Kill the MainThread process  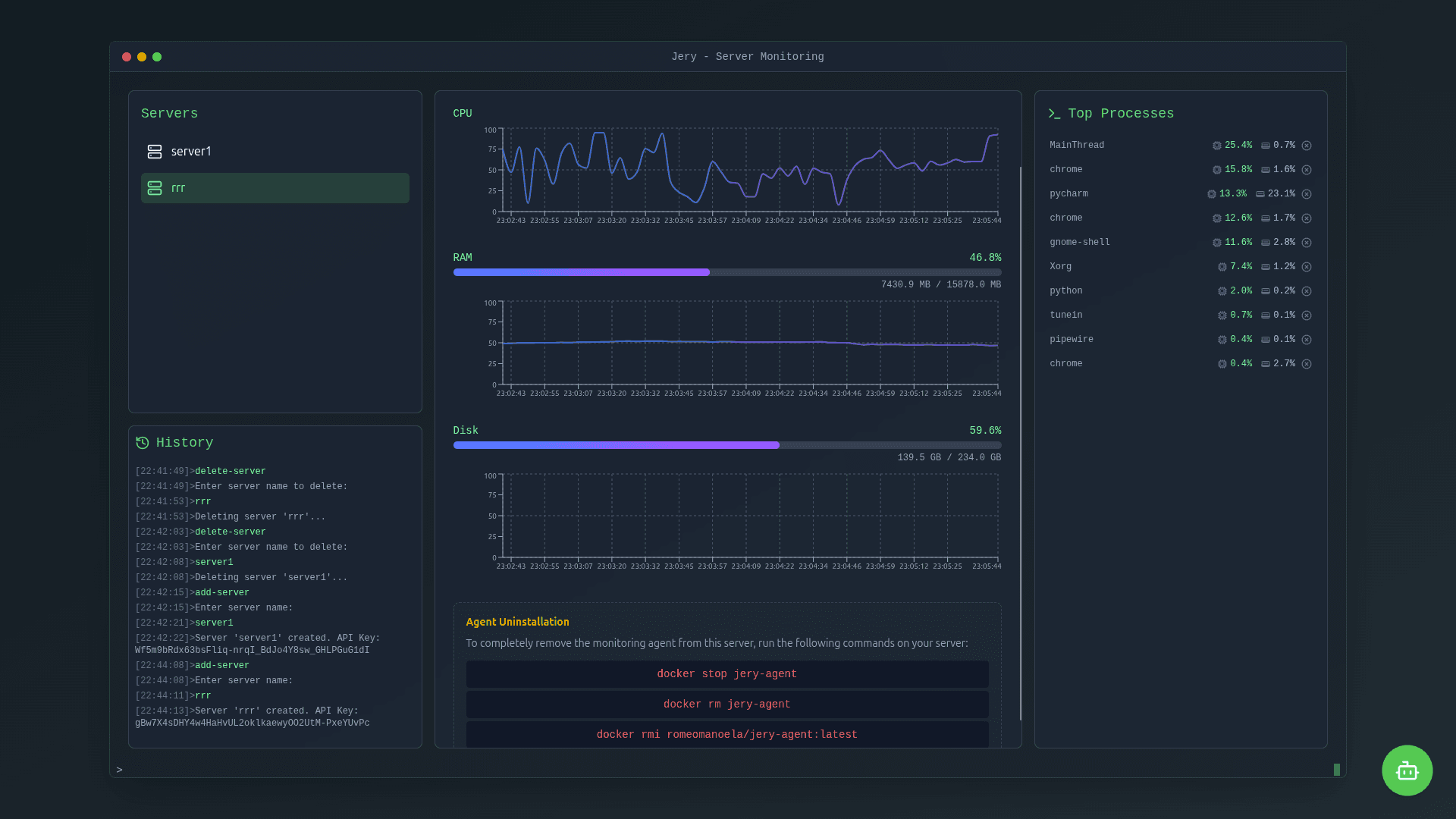1307,146
